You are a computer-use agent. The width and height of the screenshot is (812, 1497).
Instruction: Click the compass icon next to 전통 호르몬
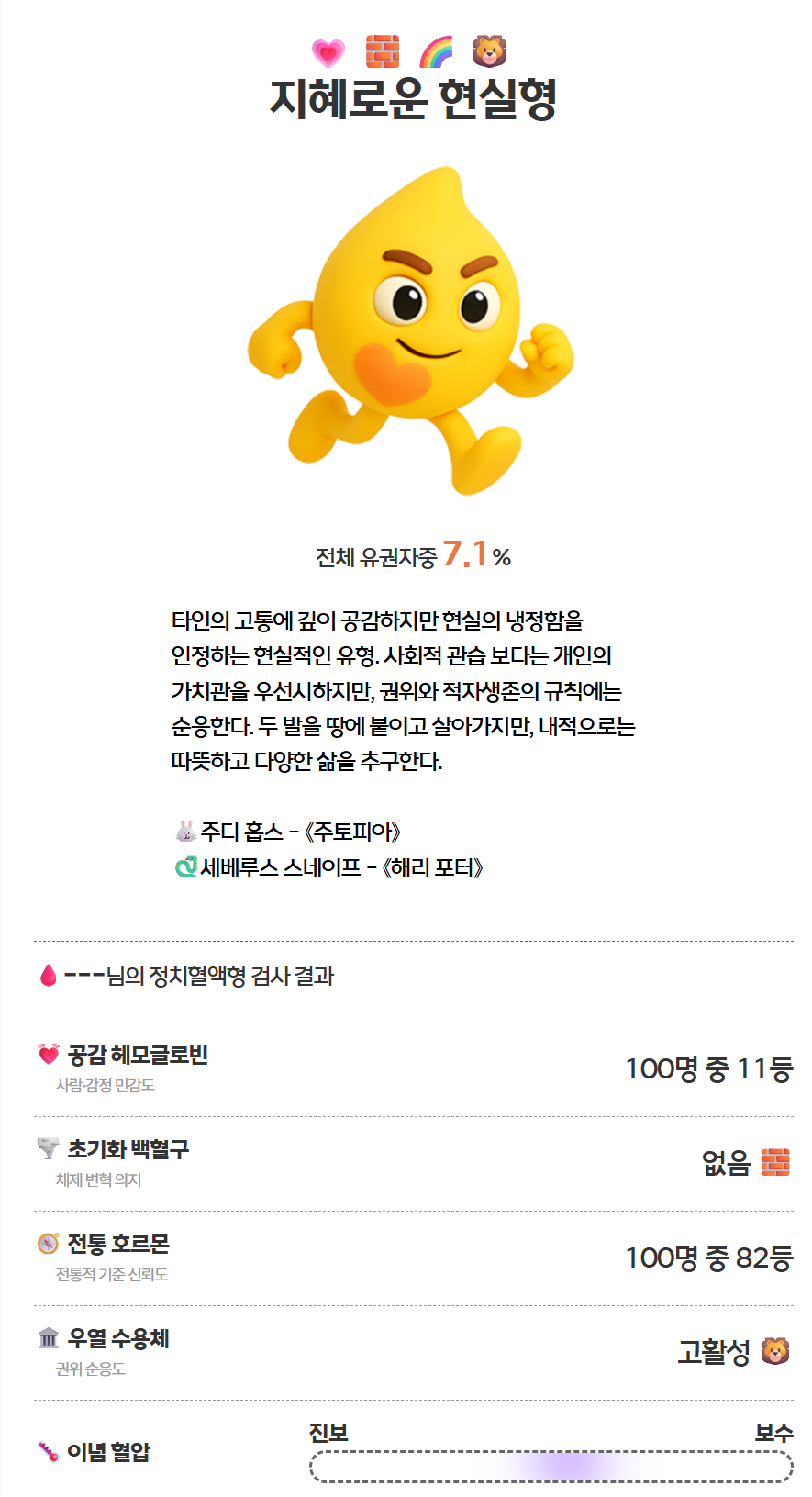[49, 1244]
